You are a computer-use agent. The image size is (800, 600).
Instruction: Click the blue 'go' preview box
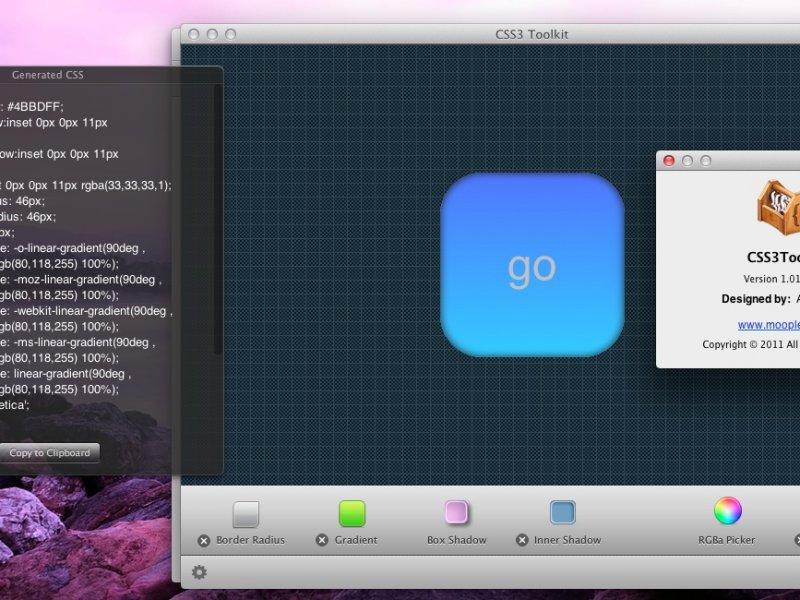tap(532, 265)
